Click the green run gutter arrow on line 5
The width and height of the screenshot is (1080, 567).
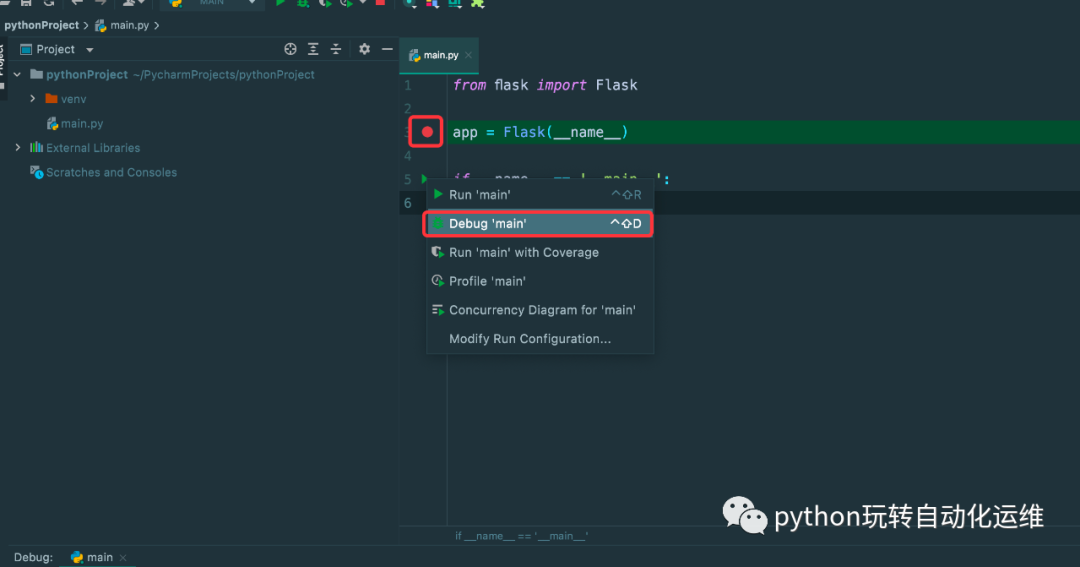[424, 180]
